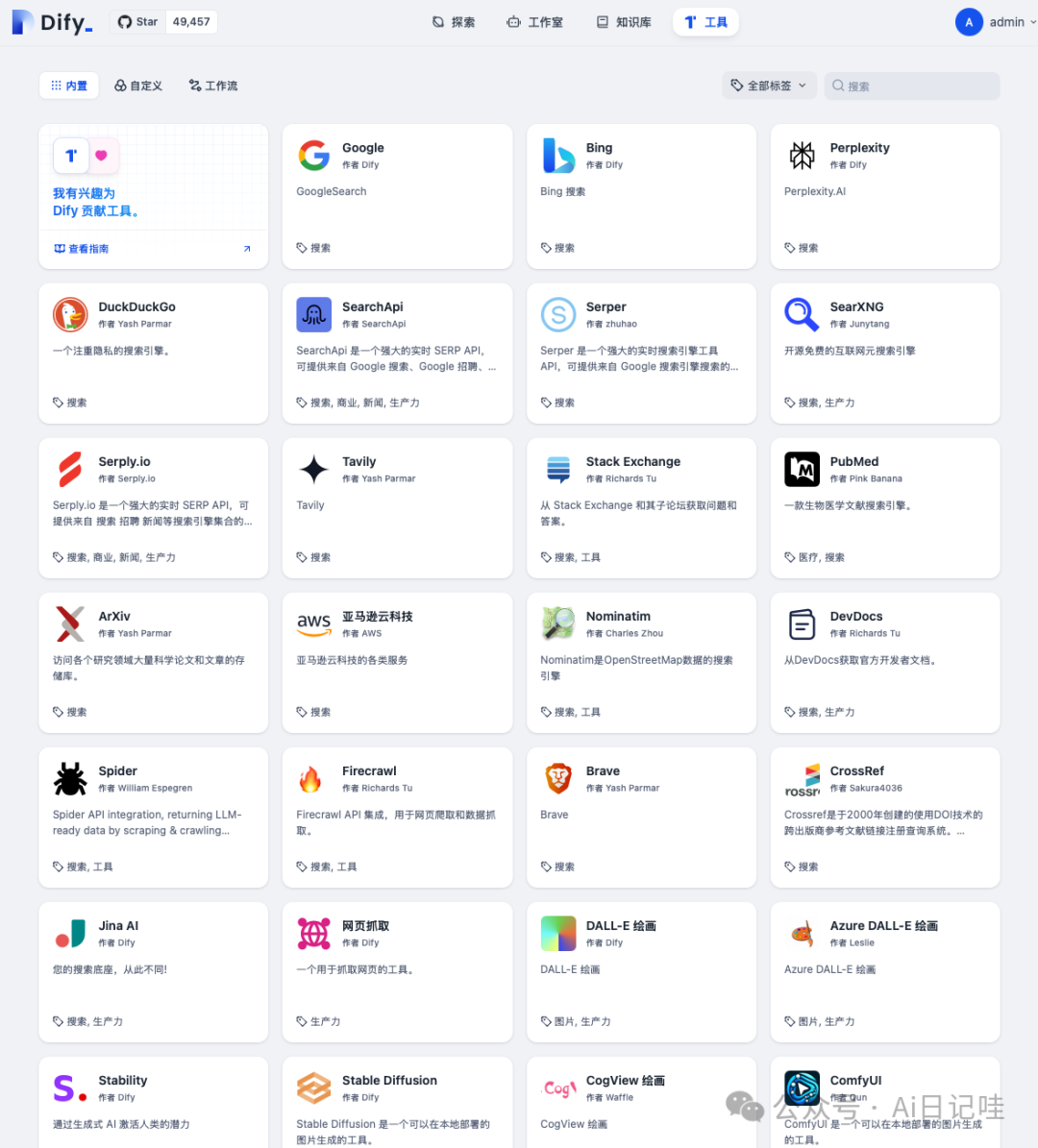Click the Spider bug icon
Screen dimensions: 1038x1148
pyautogui.click(x=70, y=779)
